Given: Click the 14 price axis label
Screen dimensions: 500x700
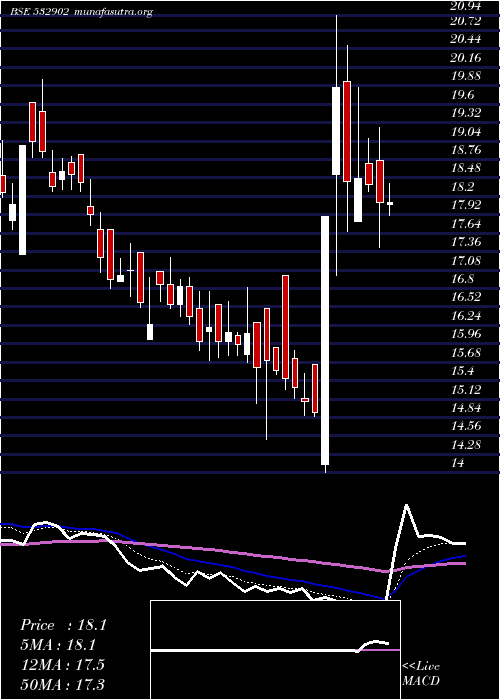Looking at the screenshot, I should [458, 463].
